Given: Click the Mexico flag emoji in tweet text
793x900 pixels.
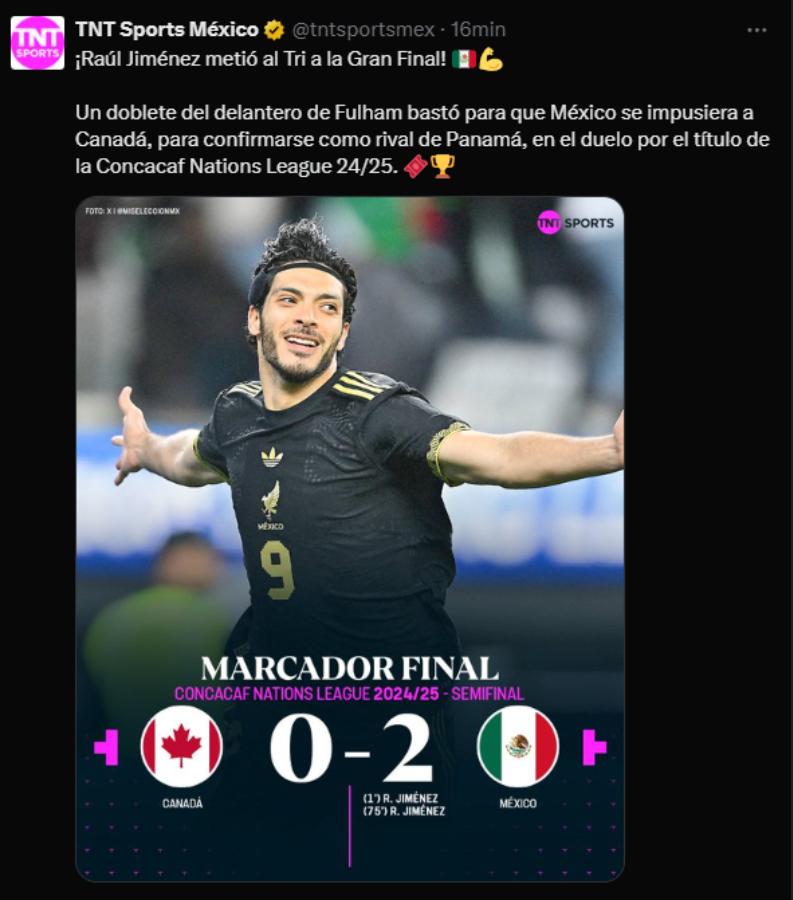Looking at the screenshot, I should point(464,59).
